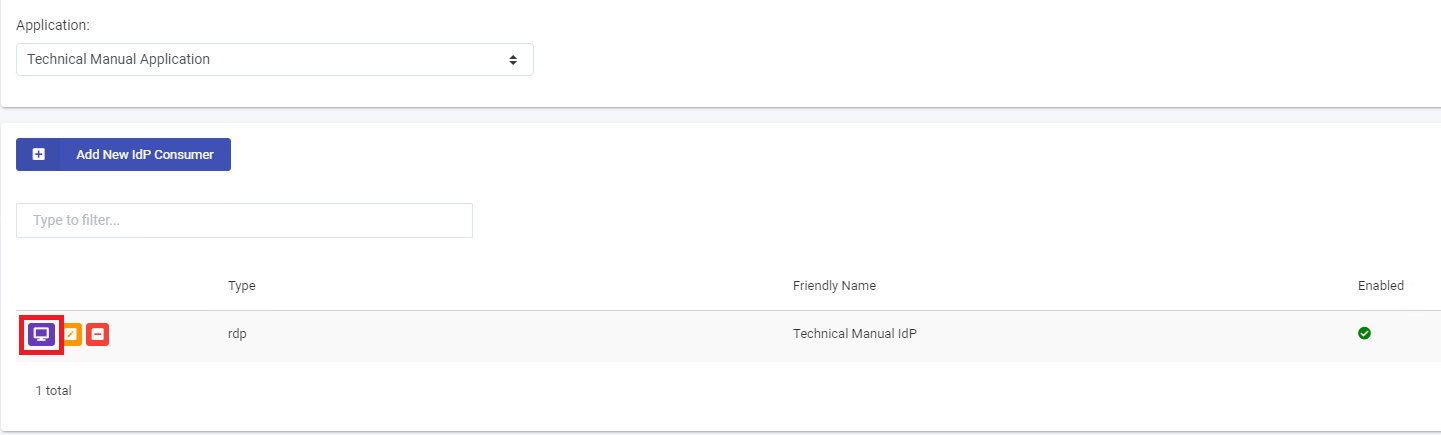
Task: Click the 'Application:' label
Action: [53, 25]
